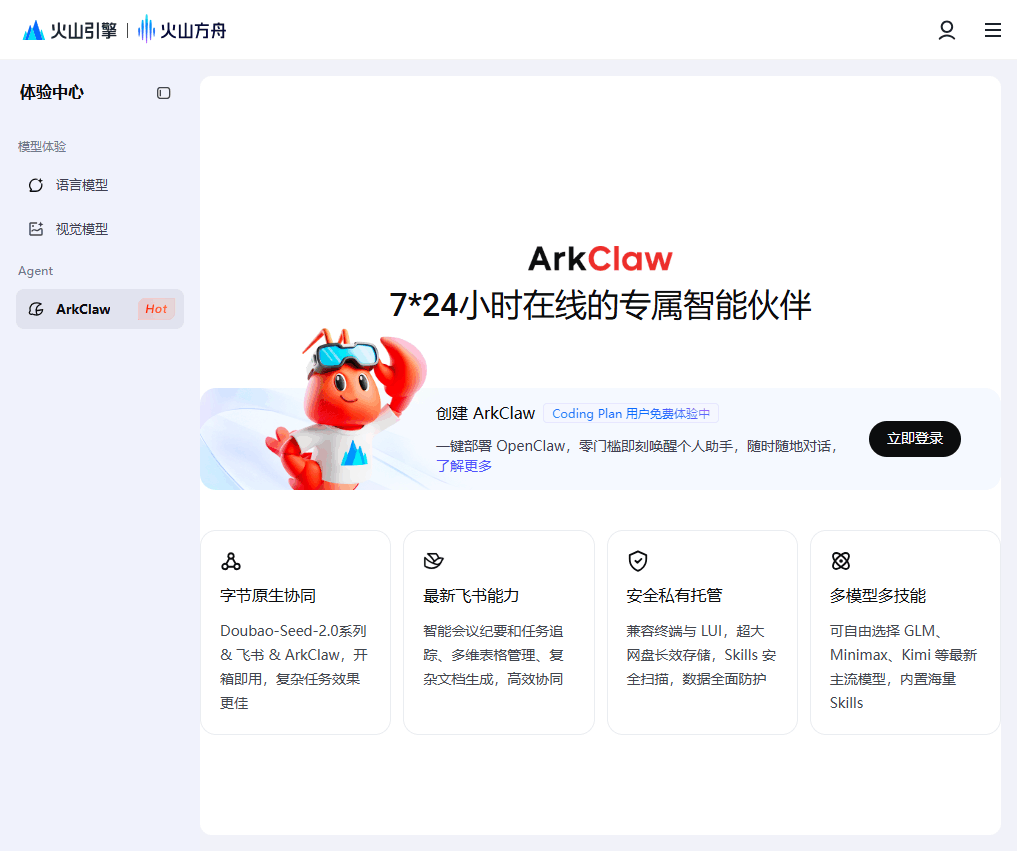Viewport: 1017px width, 851px height.
Task: Click the Coding Plan 用户免费体验中 tag
Action: 631,414
